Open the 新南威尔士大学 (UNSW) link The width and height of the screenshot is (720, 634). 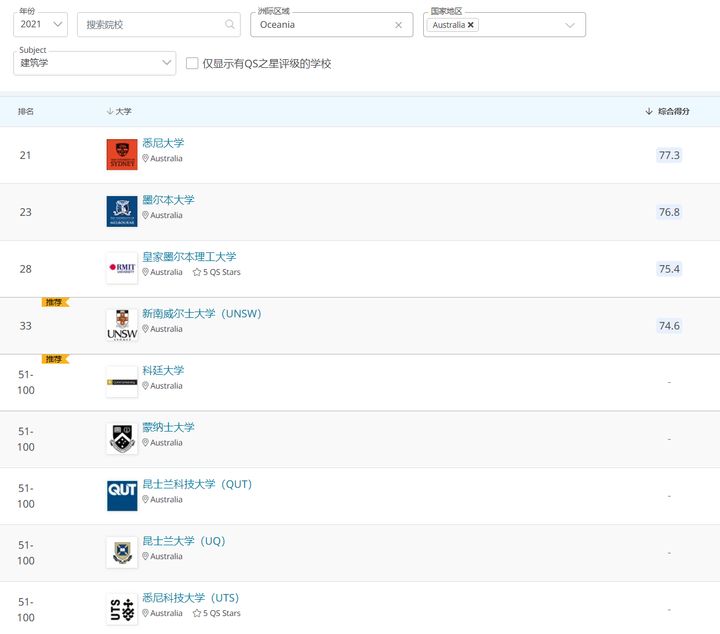[x=202, y=314]
